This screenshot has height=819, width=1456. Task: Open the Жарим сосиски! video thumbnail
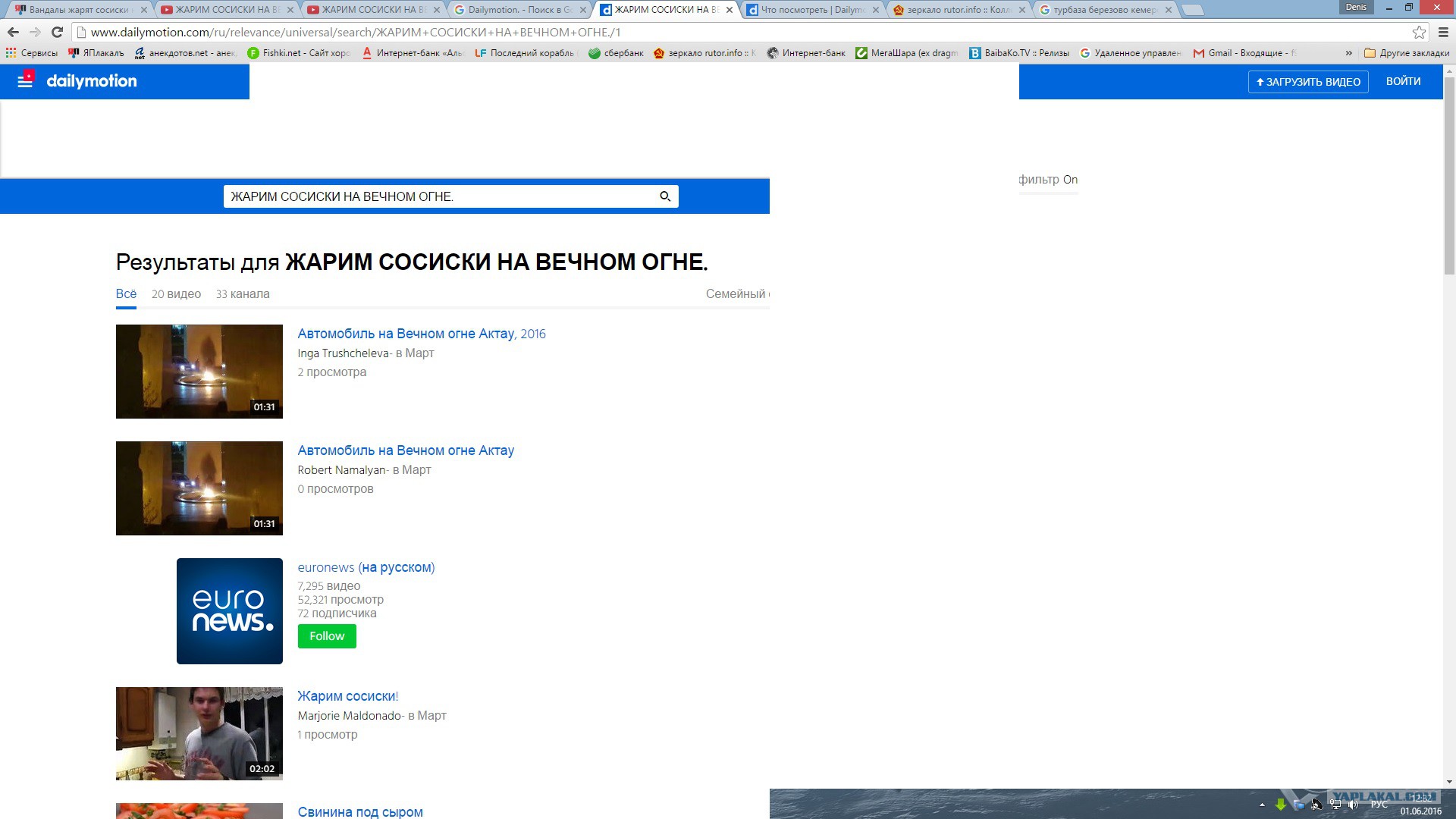click(x=199, y=733)
